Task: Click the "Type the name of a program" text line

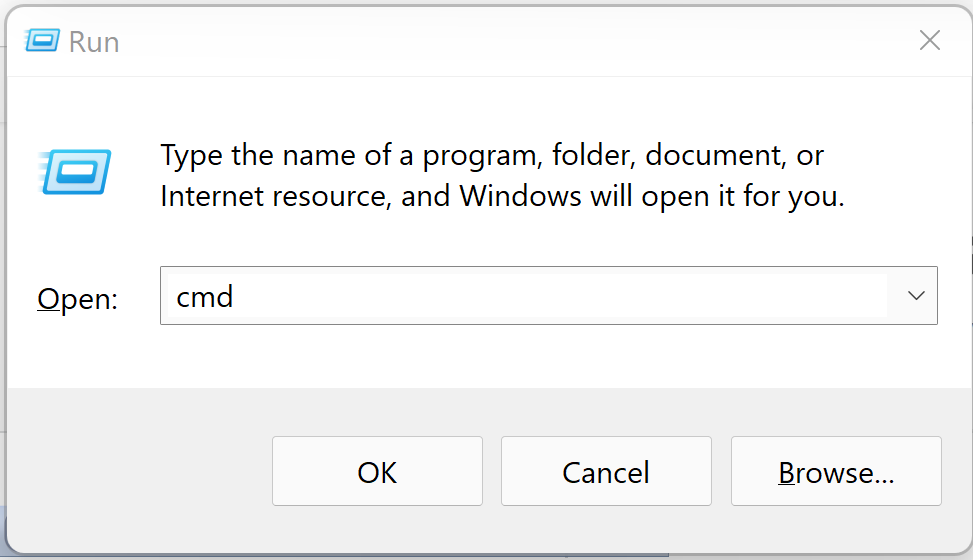Action: coord(492,155)
